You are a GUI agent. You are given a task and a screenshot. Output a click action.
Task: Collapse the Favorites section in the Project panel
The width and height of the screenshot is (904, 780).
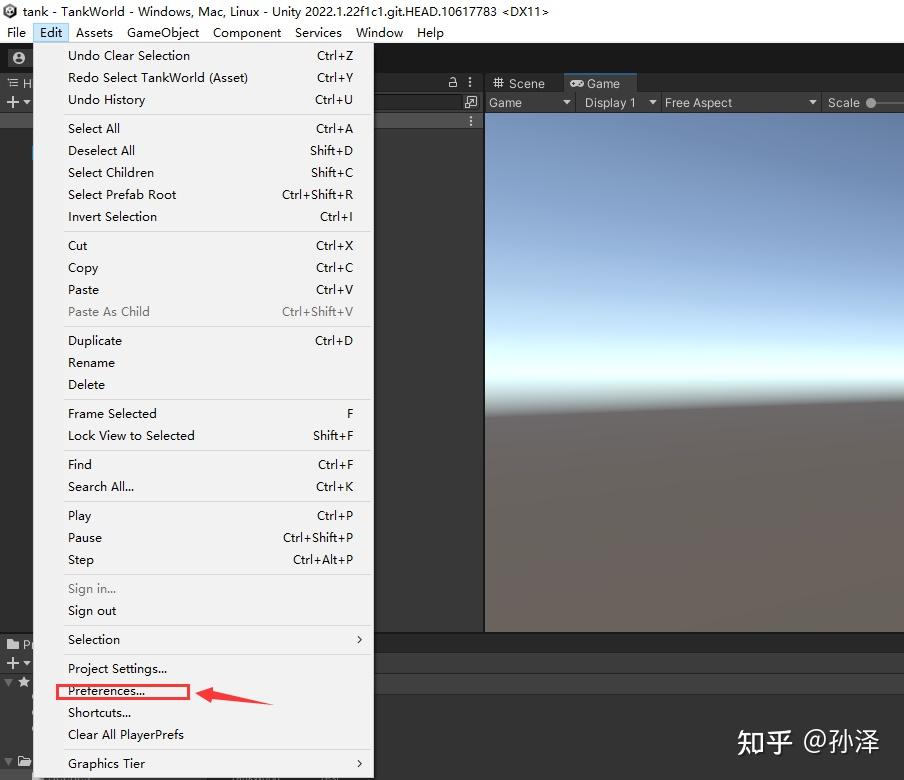click(8, 682)
